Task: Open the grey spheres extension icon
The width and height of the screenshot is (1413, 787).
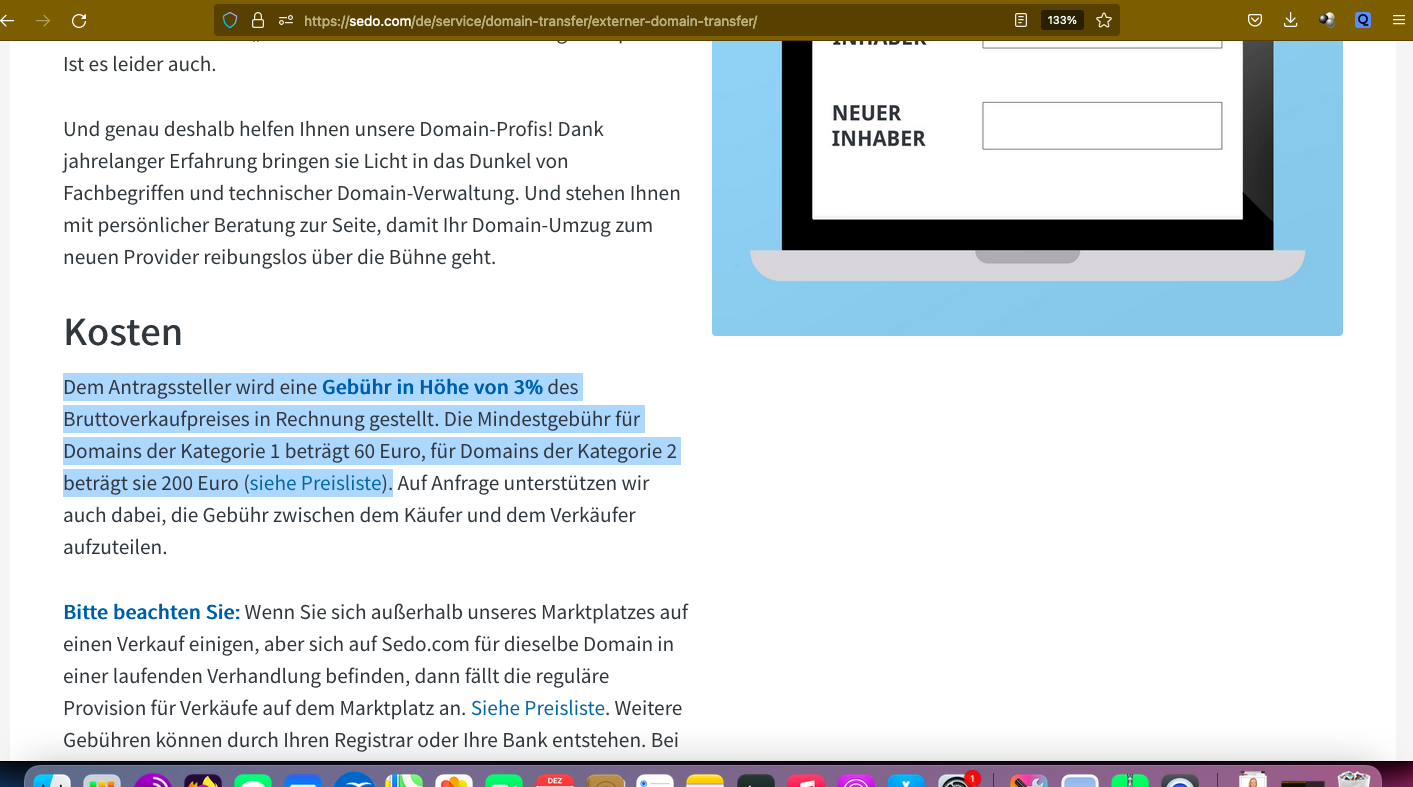Action: tap(1327, 20)
